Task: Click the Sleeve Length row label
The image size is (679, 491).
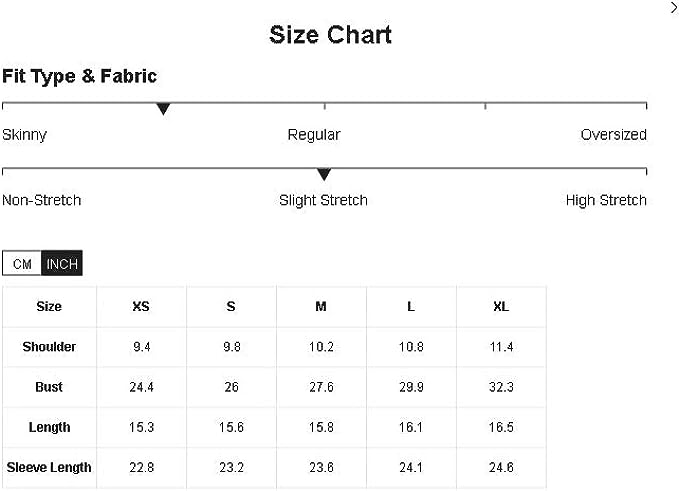Action: [x=49, y=467]
